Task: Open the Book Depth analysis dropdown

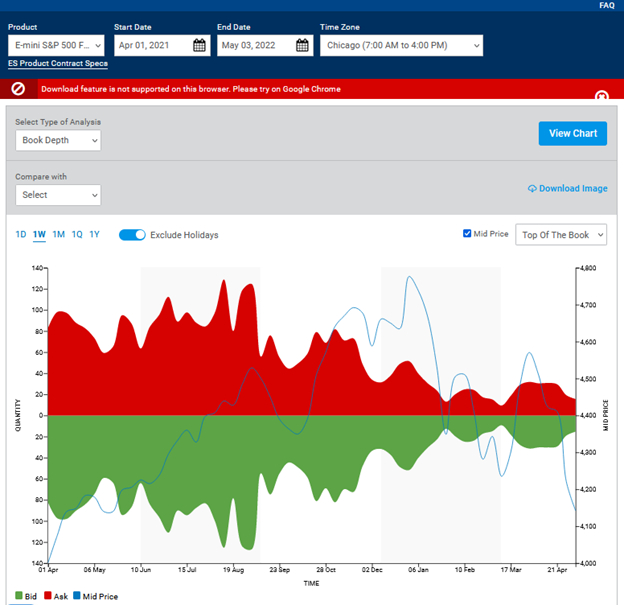Action: point(58,141)
